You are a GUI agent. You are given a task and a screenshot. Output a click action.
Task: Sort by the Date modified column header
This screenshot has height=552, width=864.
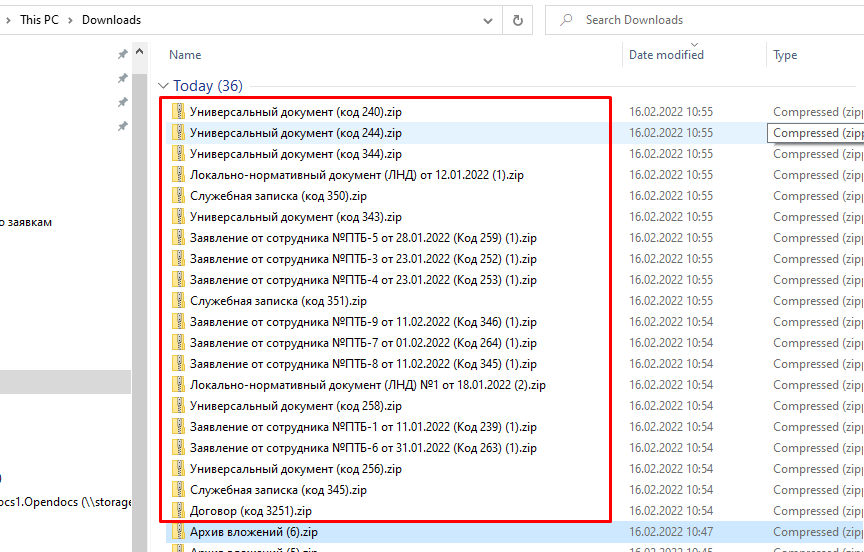click(666, 55)
